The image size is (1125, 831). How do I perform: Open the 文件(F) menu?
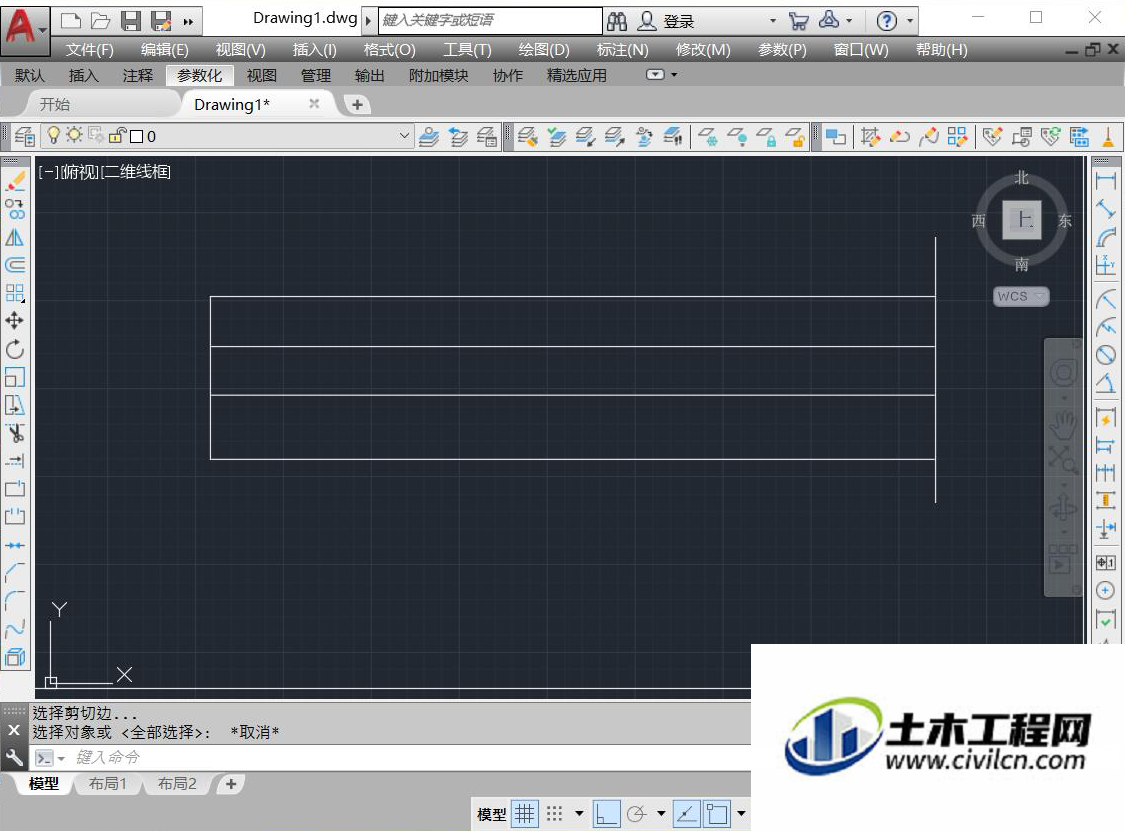90,50
